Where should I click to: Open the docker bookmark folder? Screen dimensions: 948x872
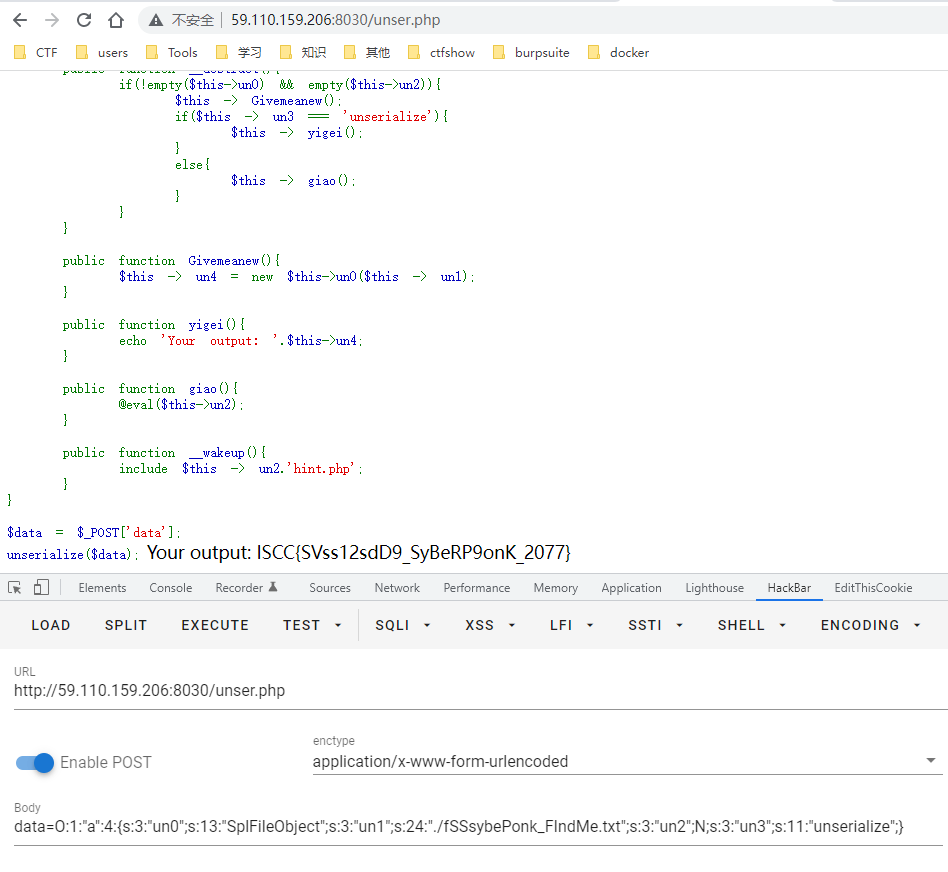(x=618, y=53)
